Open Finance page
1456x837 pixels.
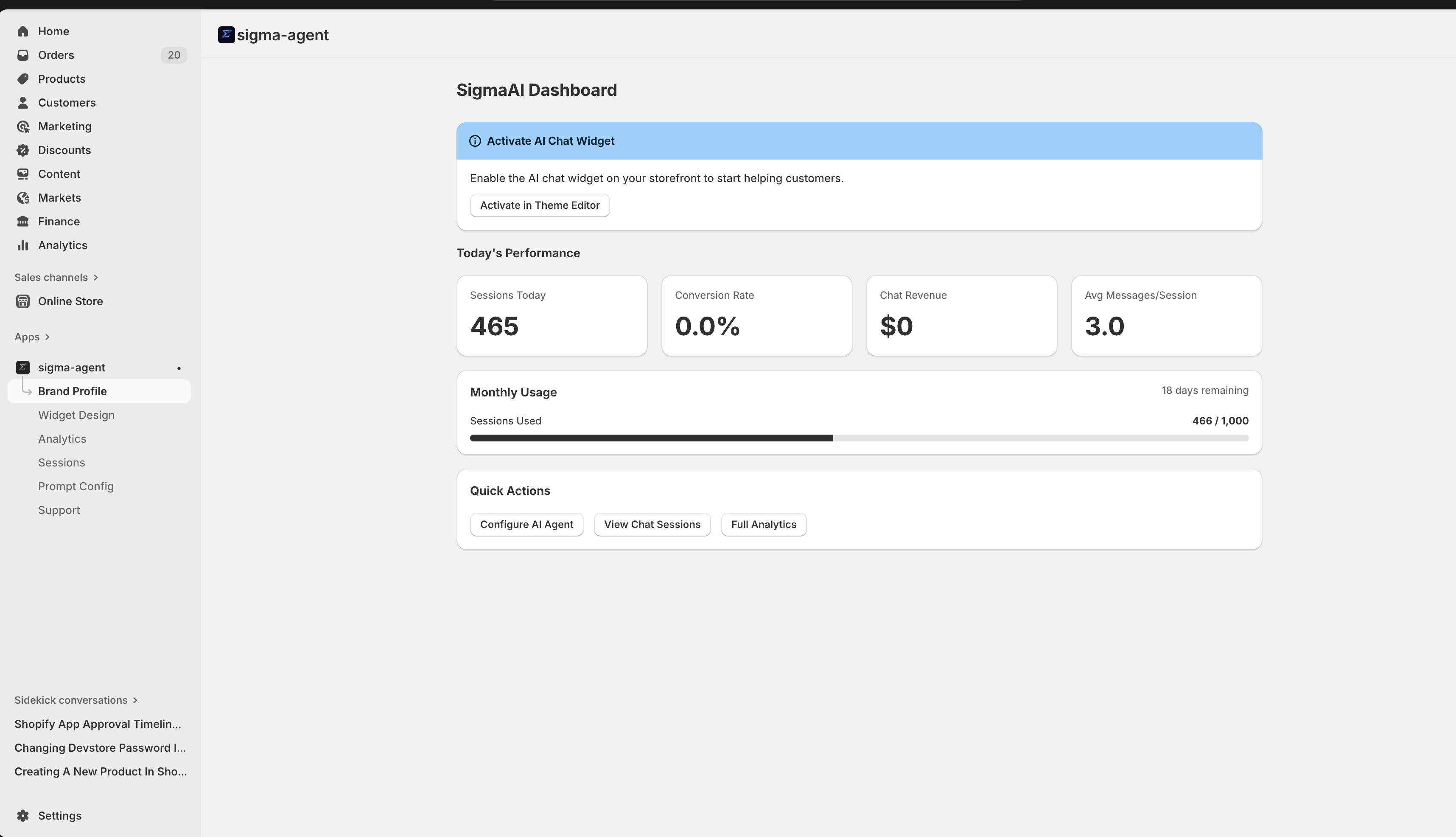99,221
